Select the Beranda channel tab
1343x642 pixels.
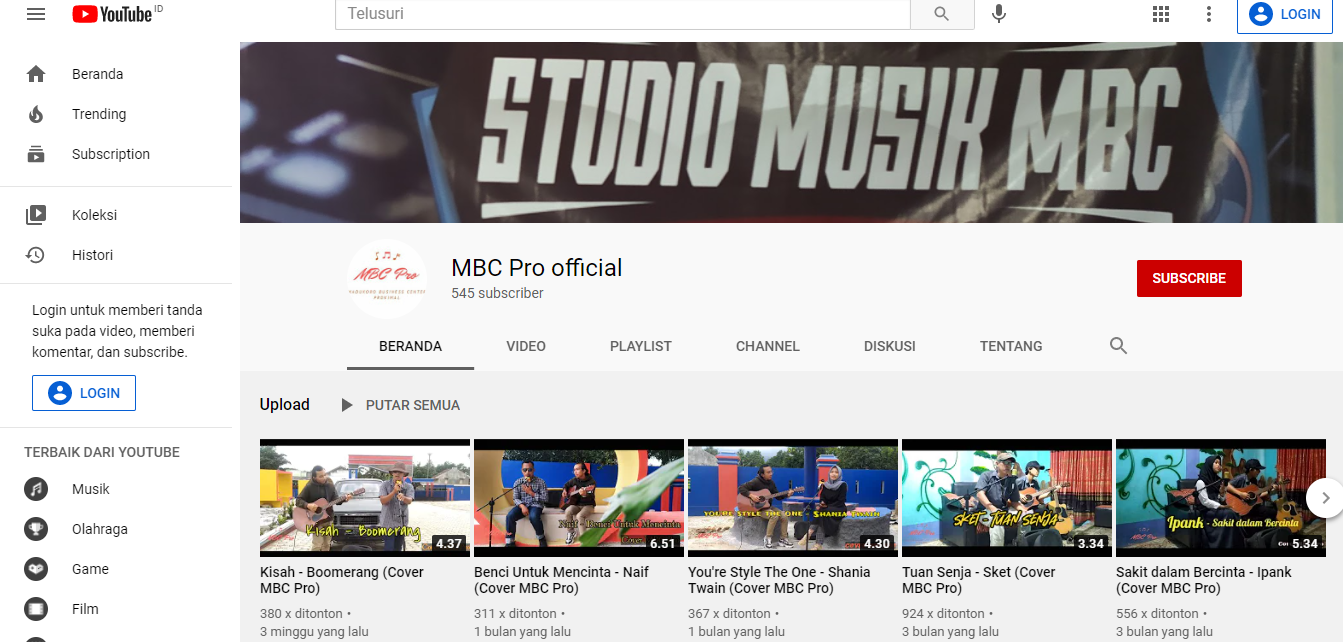coord(410,346)
